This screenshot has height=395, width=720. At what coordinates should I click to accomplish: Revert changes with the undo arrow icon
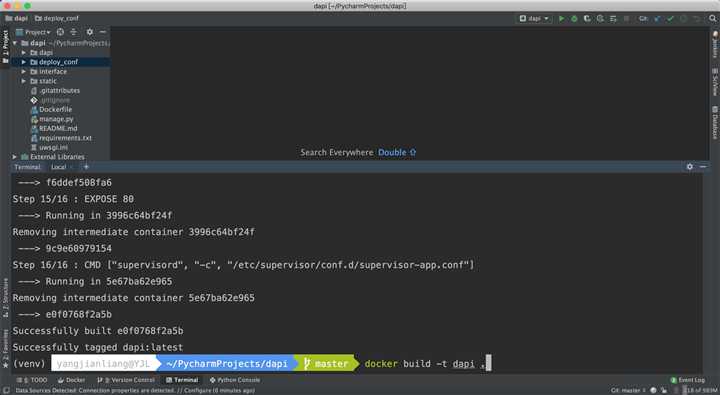697,18
